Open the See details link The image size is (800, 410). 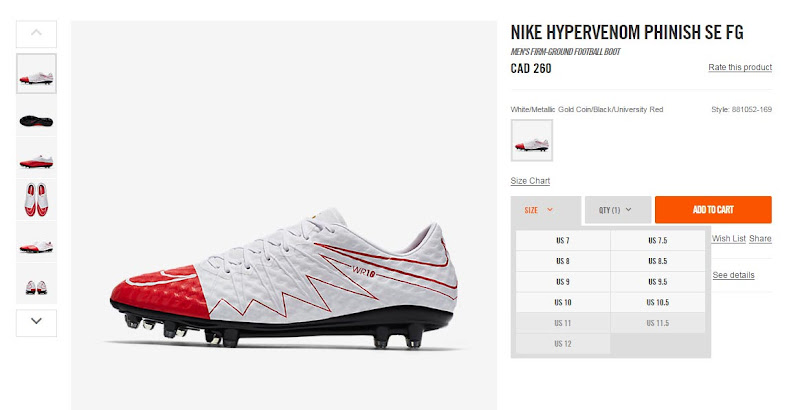coord(733,275)
